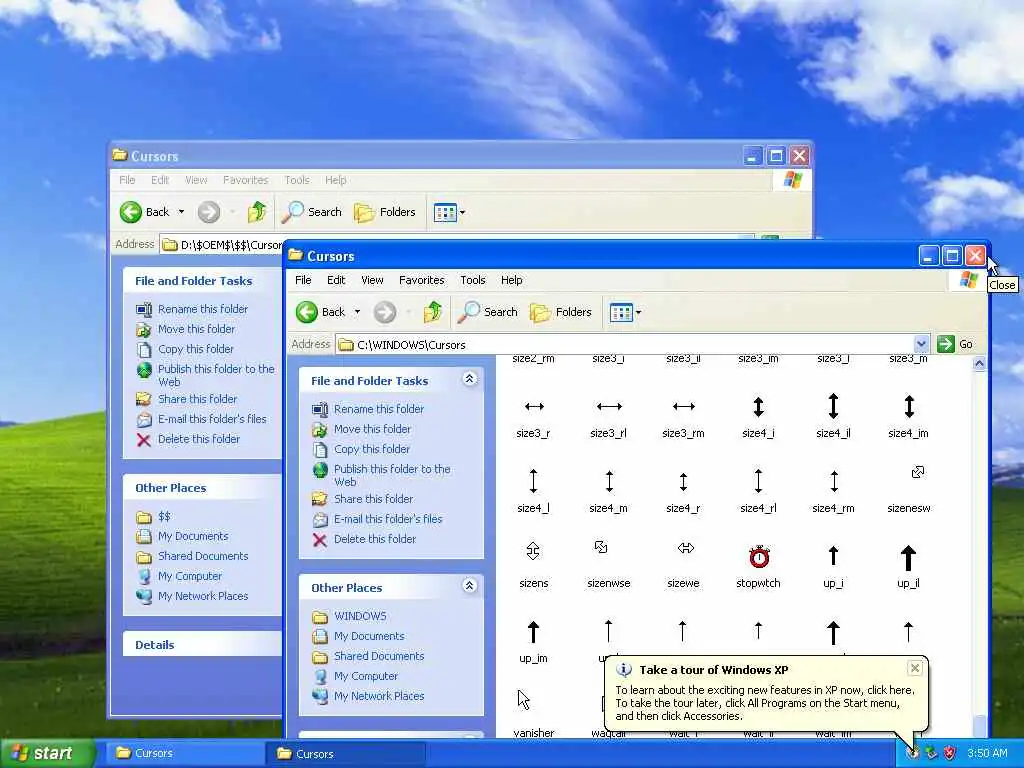Open the Edit menu in the front Cursors window

[x=336, y=280]
